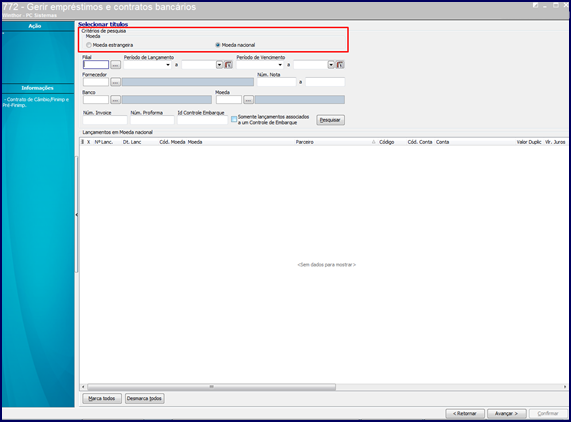Viewport: 571px width, 422px height.
Task: Click into the Banco code field
Action: 96,100
